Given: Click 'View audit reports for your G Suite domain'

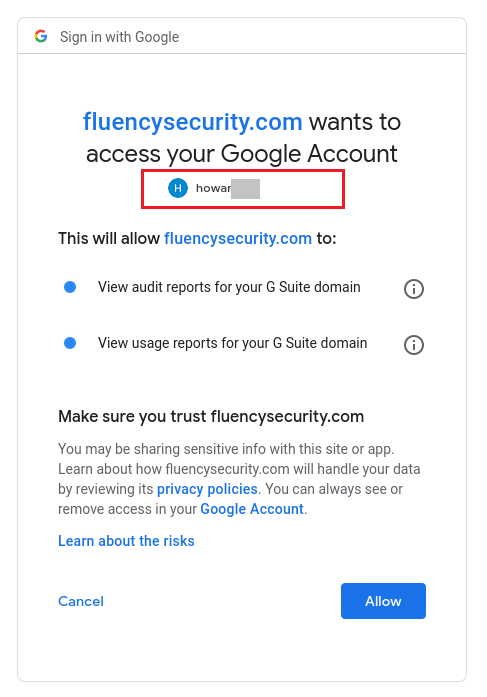Looking at the screenshot, I should tap(229, 287).
